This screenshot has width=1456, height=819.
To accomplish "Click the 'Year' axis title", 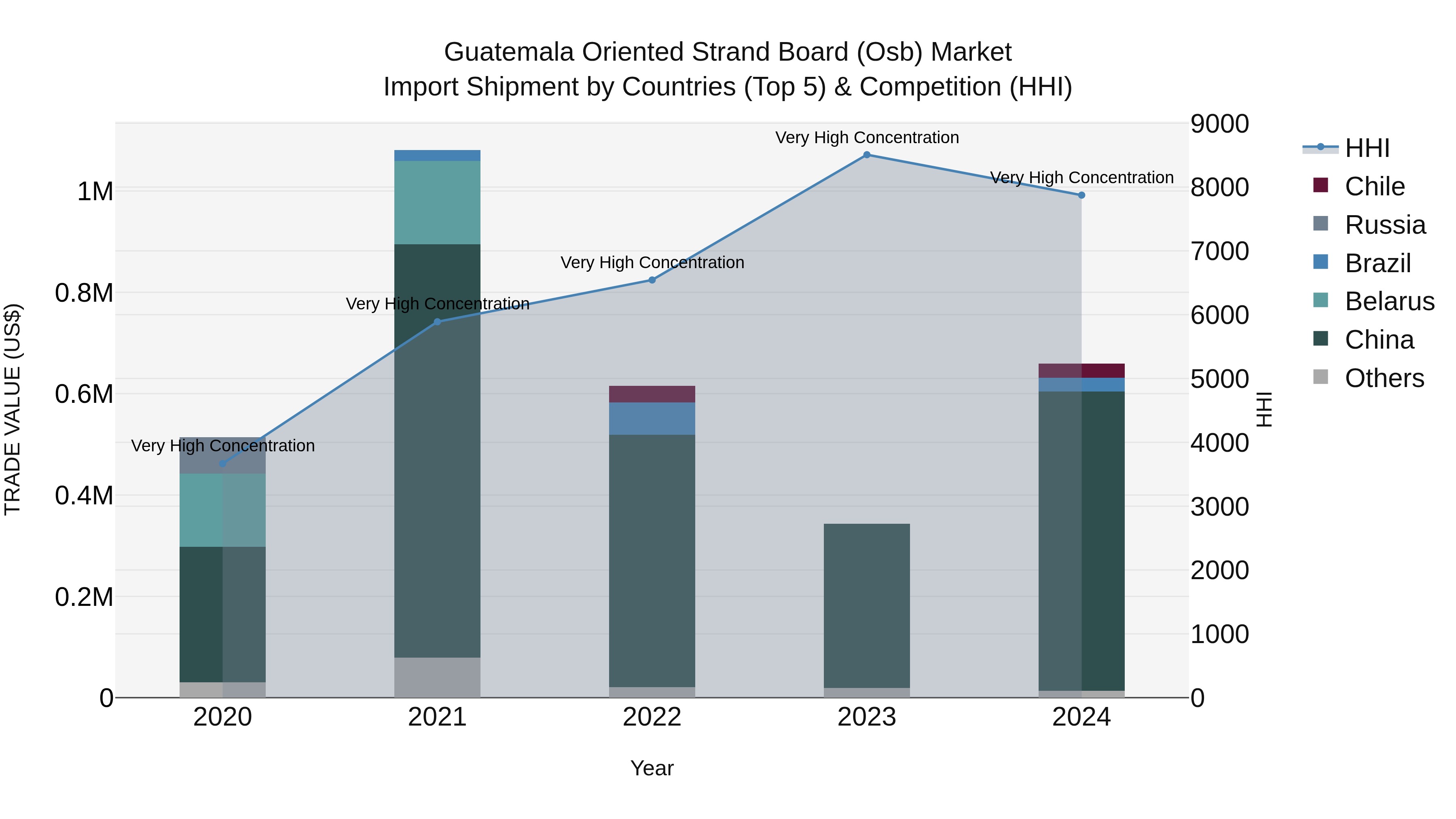I will pos(652,768).
